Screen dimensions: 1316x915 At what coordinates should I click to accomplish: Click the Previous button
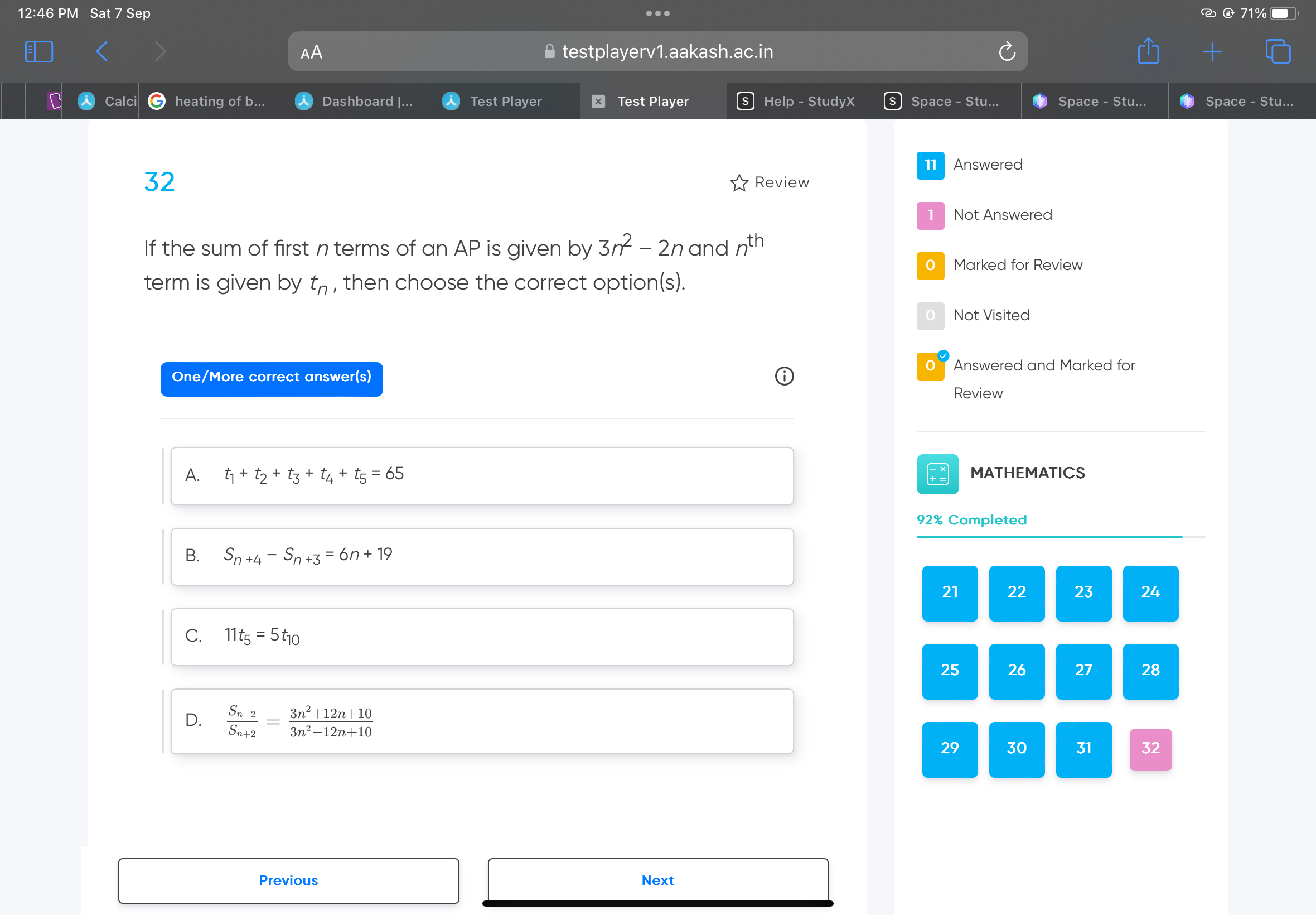pyautogui.click(x=288, y=880)
